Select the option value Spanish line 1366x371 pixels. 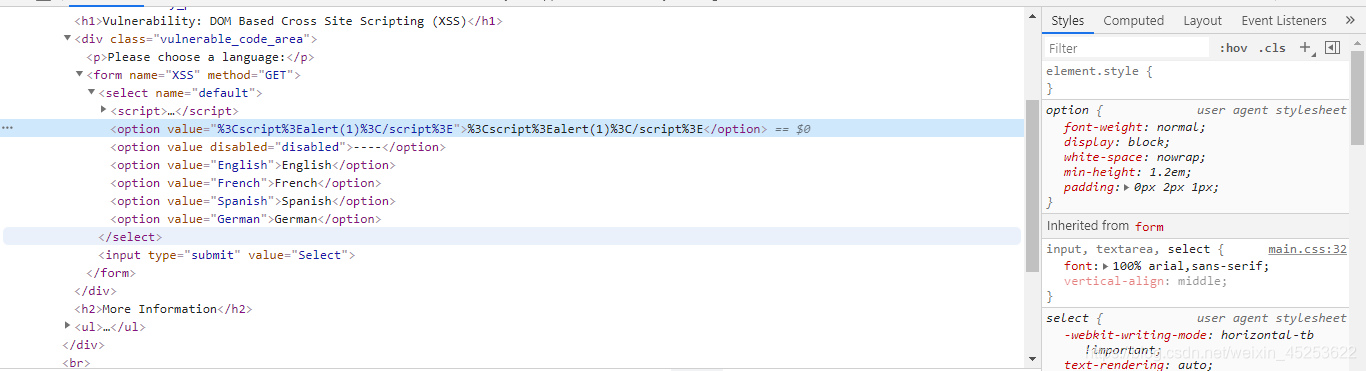252,201
